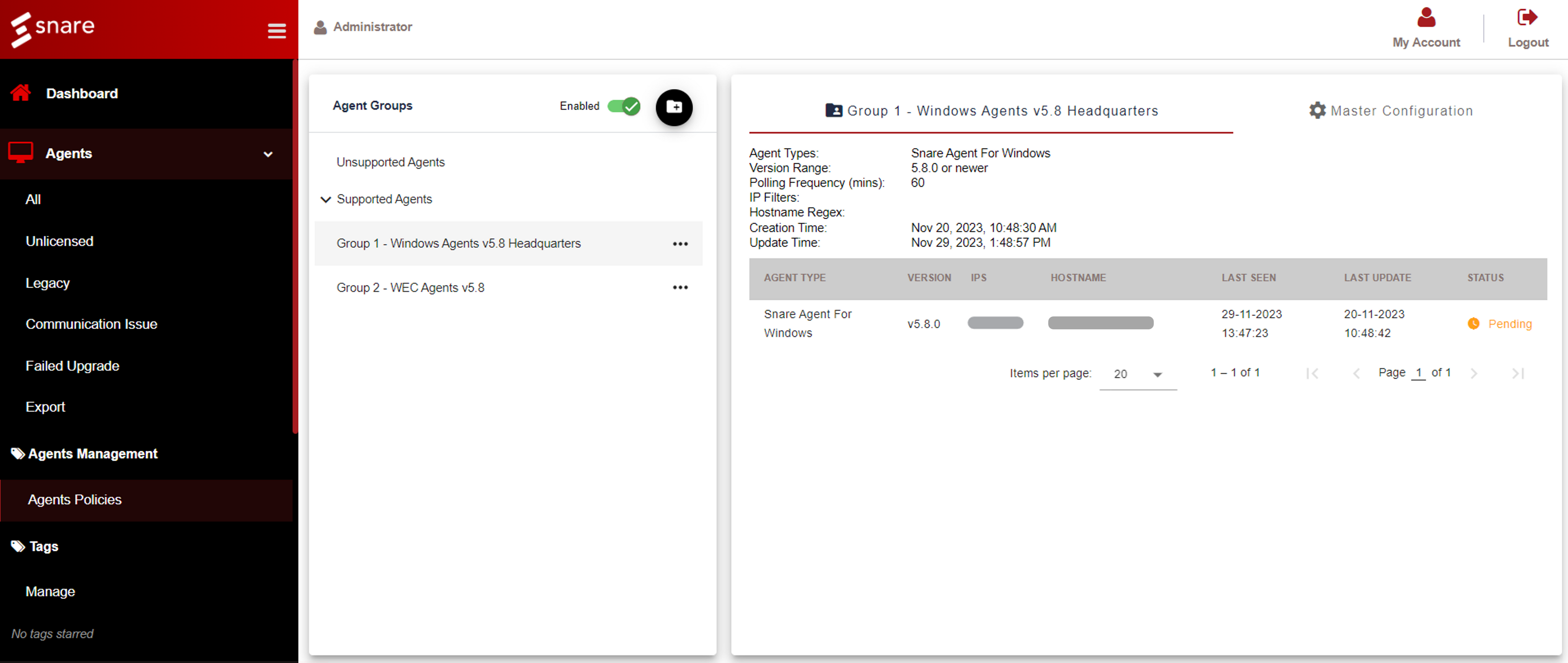Screen dimensions: 1568x663
Task: Open Unlicensed agents list
Action: pyautogui.click(x=60, y=241)
